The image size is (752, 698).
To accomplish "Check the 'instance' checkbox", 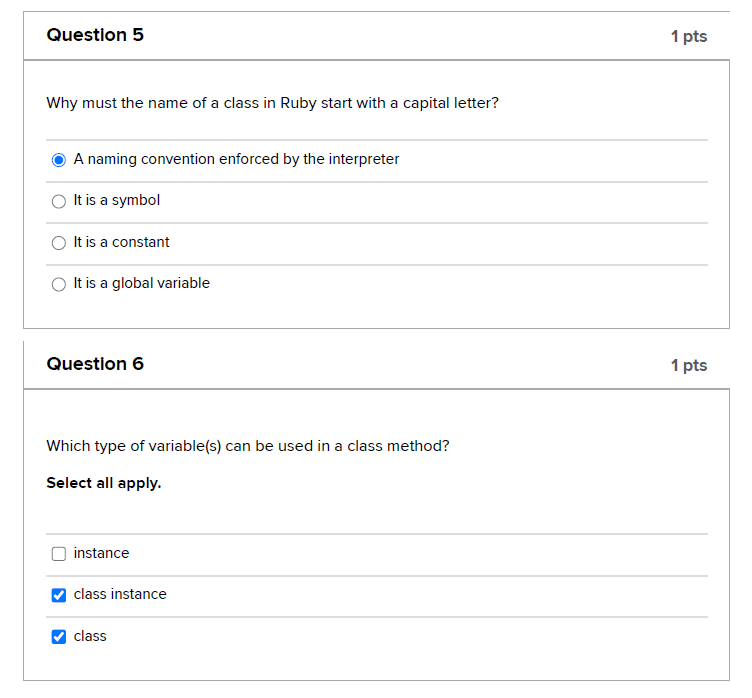I will [x=59, y=554].
